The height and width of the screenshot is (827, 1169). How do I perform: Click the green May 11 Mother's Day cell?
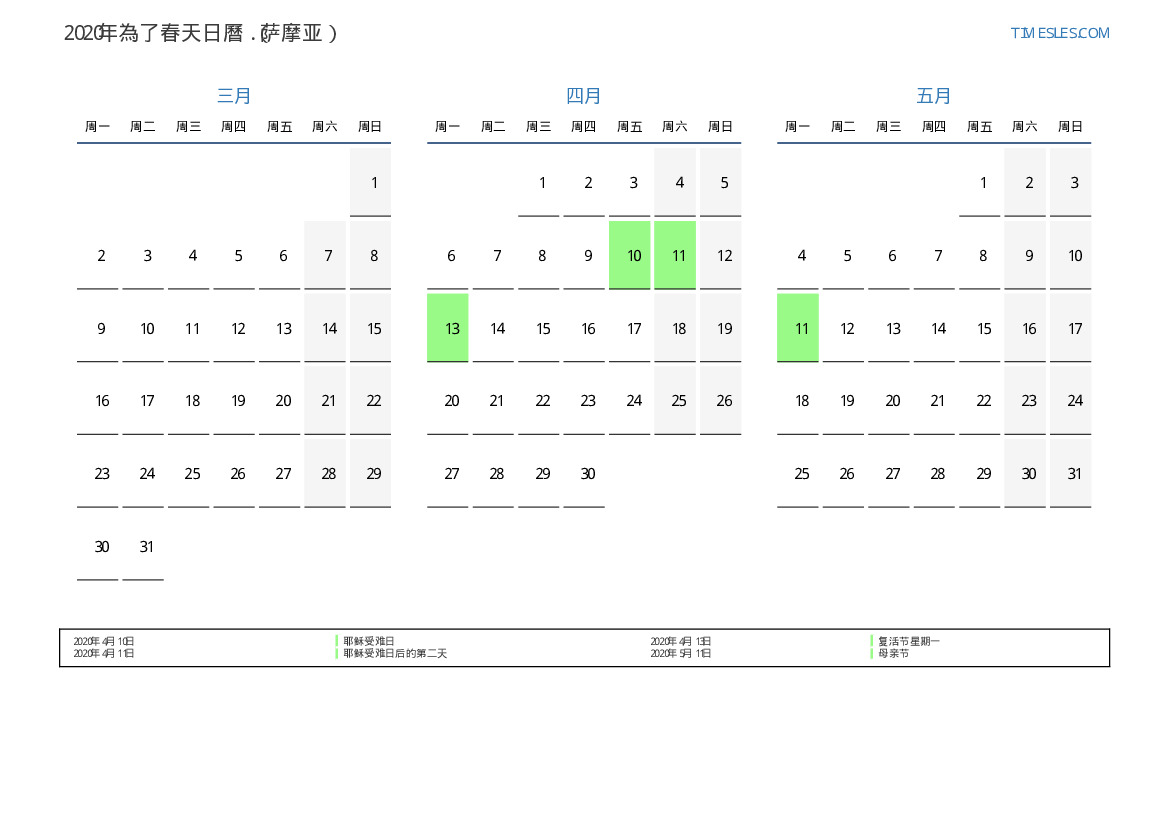click(x=798, y=328)
